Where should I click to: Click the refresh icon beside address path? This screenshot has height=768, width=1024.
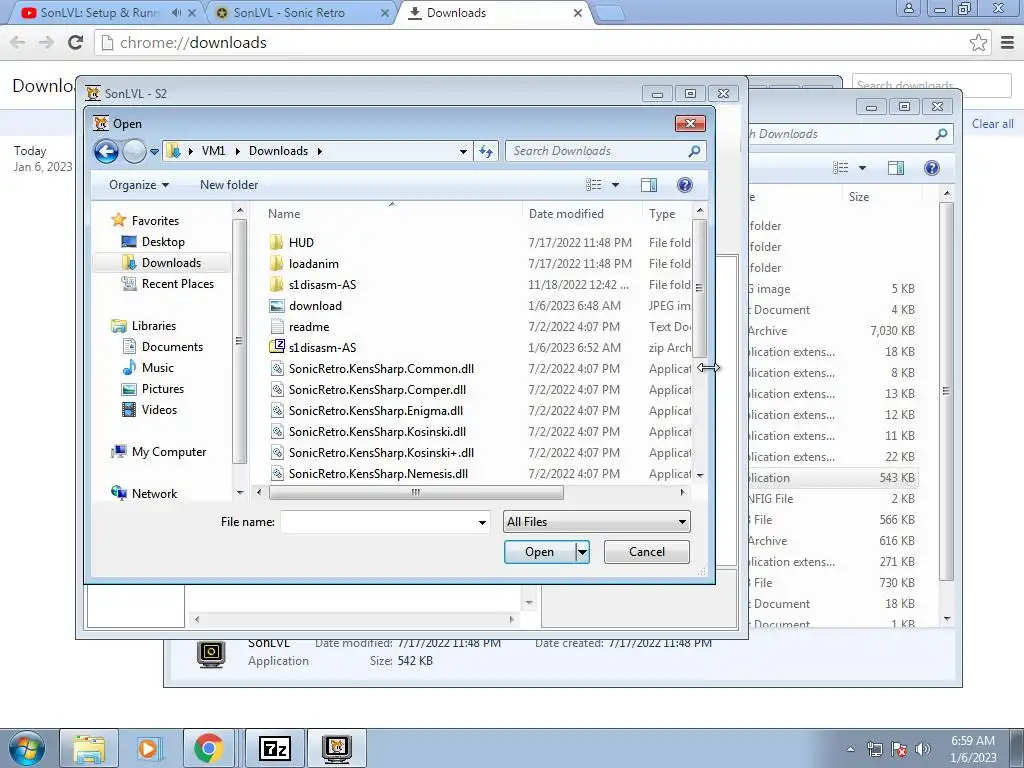[x=486, y=152]
